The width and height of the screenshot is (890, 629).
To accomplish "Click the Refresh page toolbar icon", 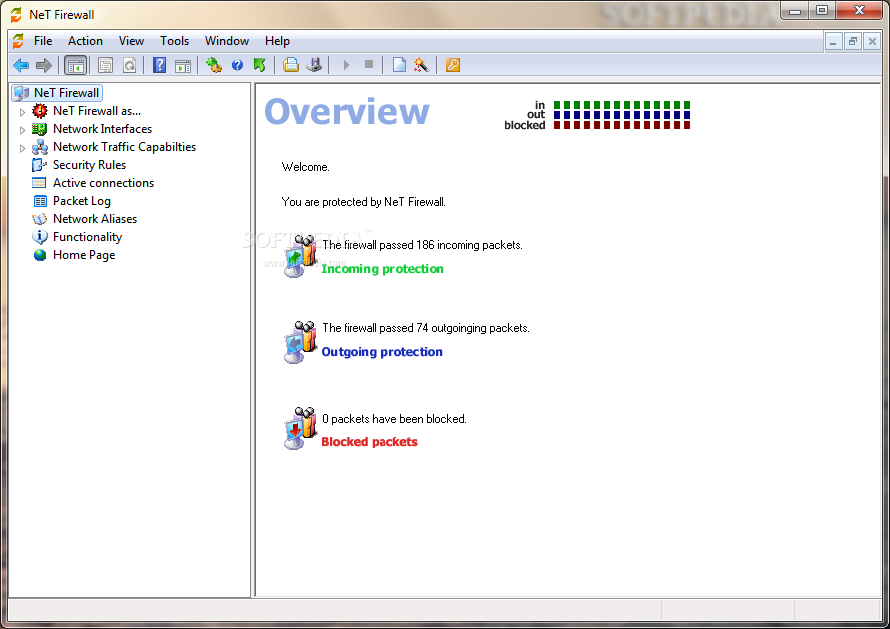I will [x=130, y=65].
